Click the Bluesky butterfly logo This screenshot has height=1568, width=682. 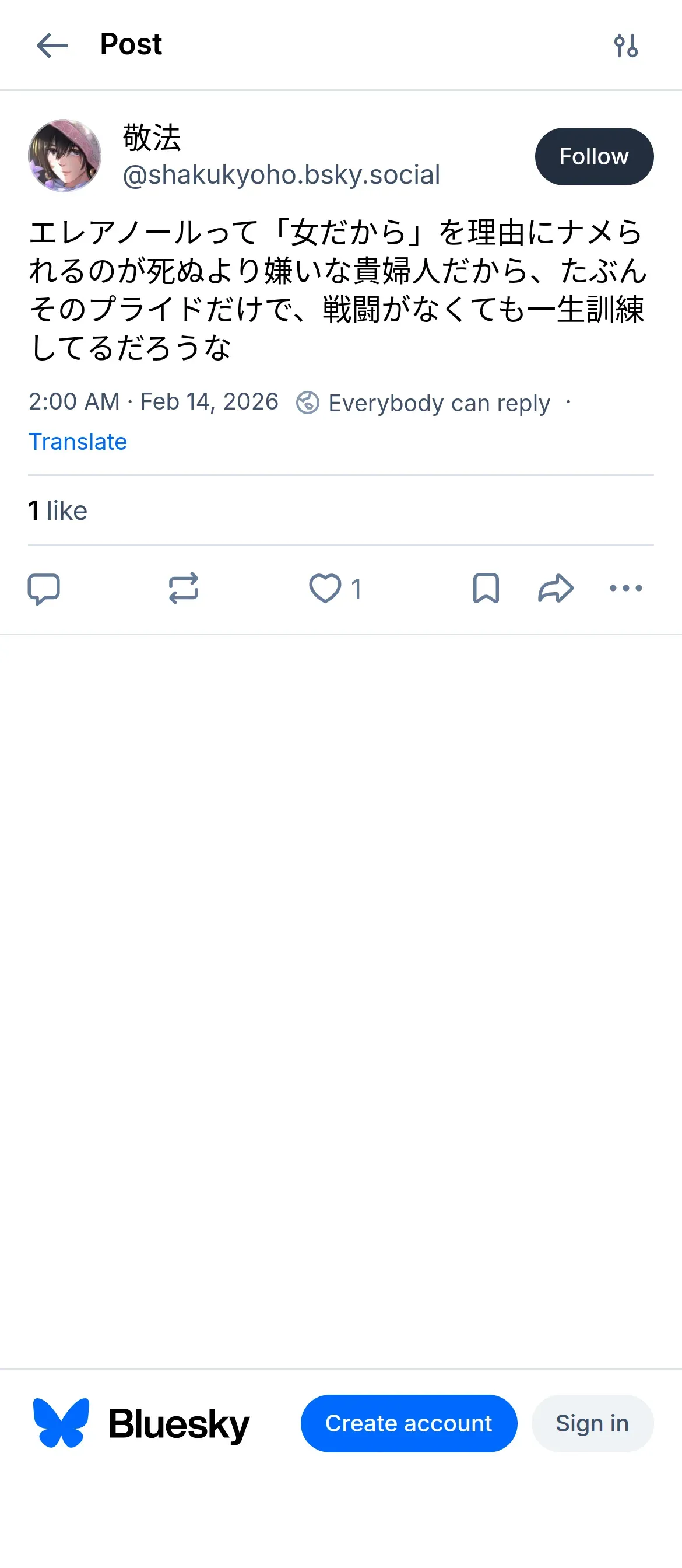[x=61, y=1423]
